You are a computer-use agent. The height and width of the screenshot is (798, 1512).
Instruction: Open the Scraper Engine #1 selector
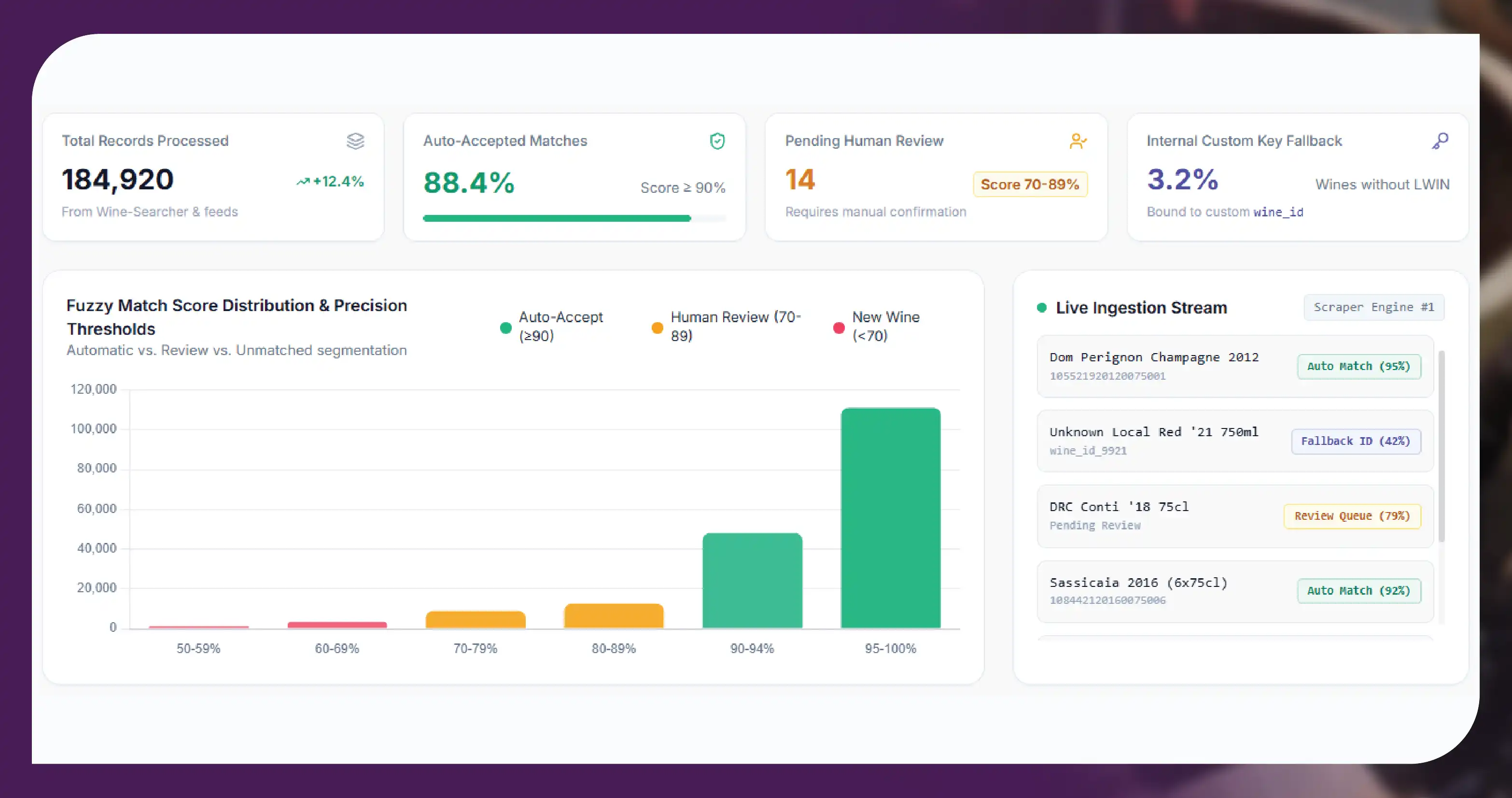point(1373,307)
